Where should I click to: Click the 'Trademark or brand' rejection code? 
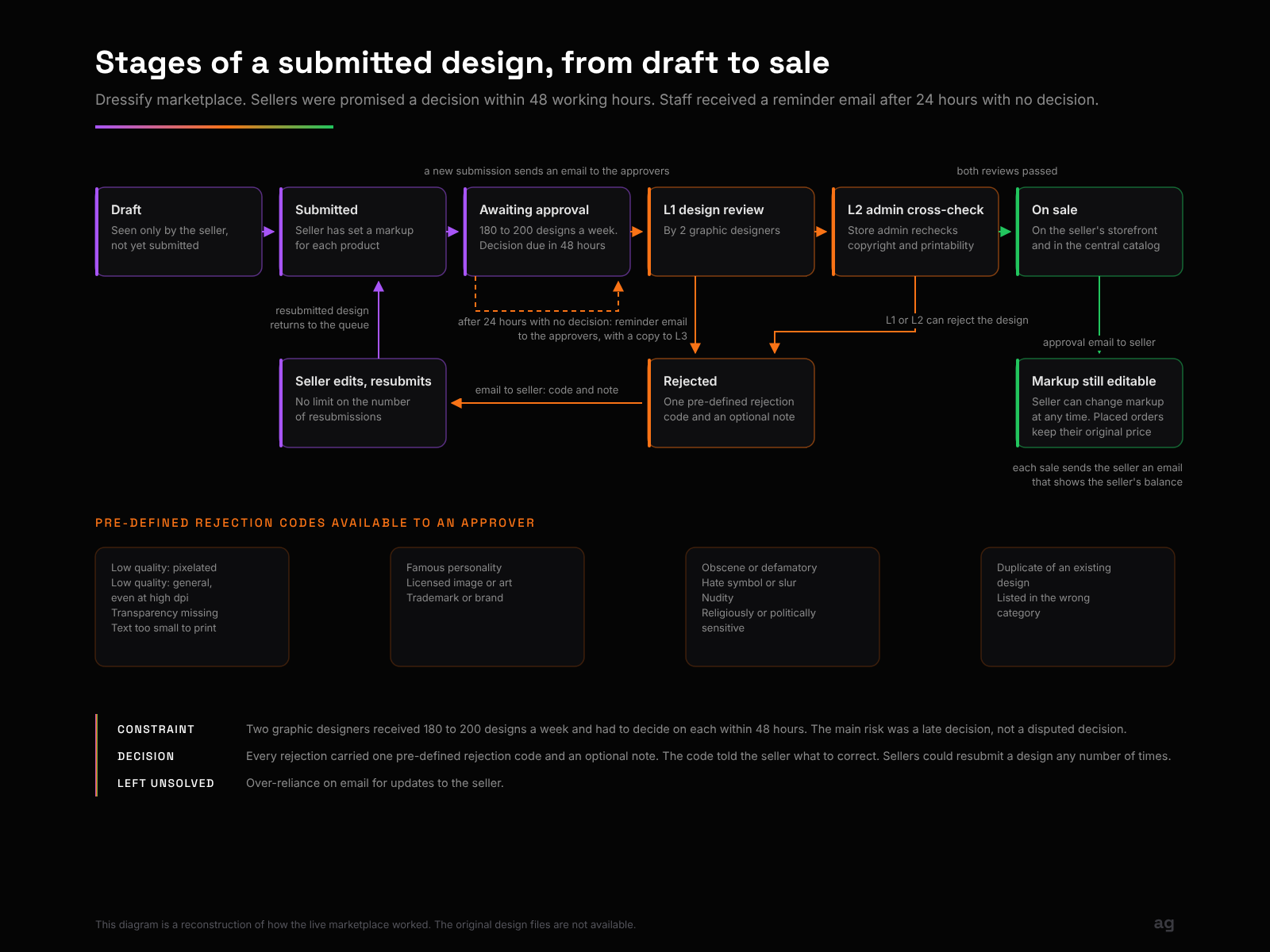coord(455,597)
